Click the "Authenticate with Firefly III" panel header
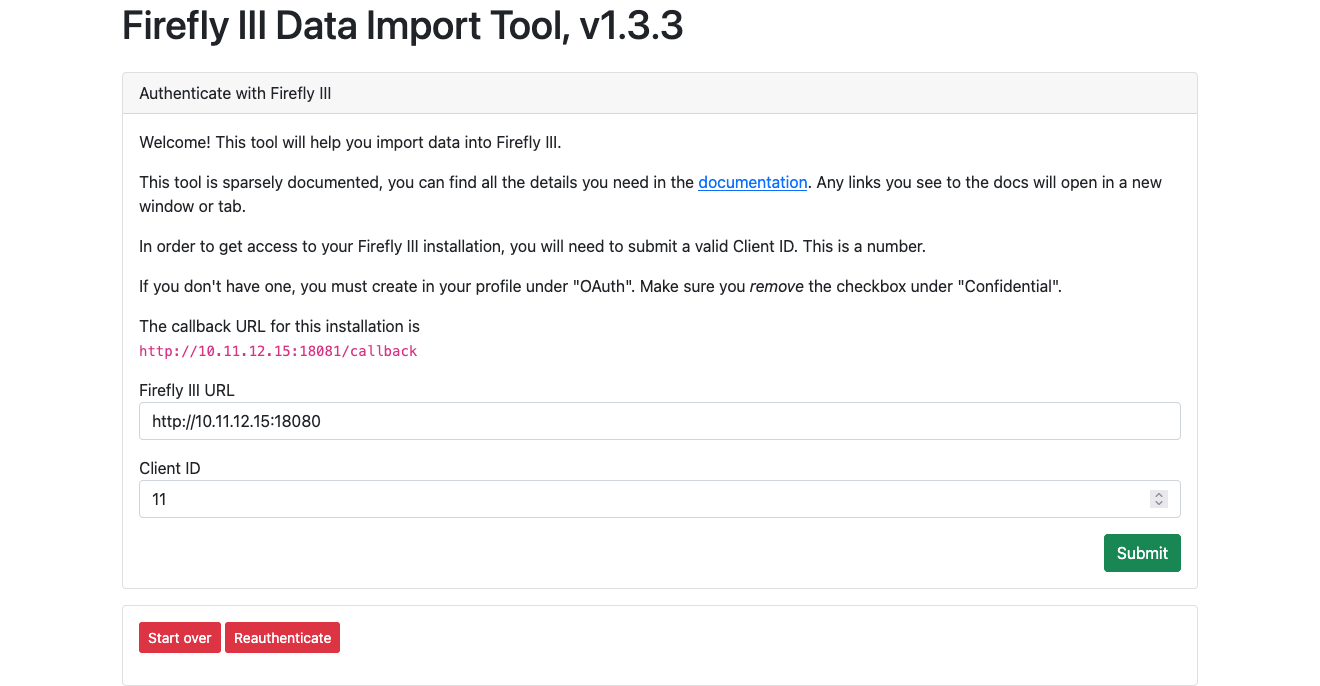1320x686 pixels. pyautogui.click(x=235, y=94)
